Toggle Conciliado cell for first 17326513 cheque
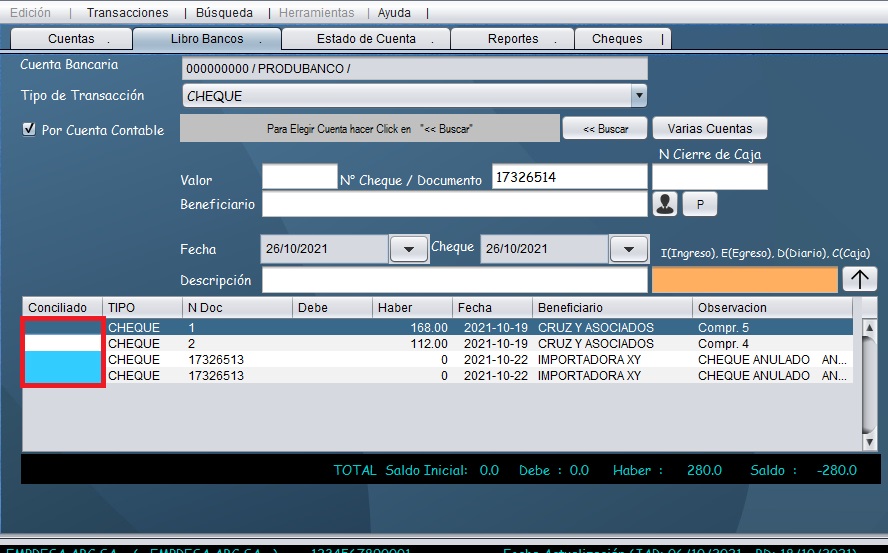Image resolution: width=888 pixels, height=553 pixels. pos(64,359)
